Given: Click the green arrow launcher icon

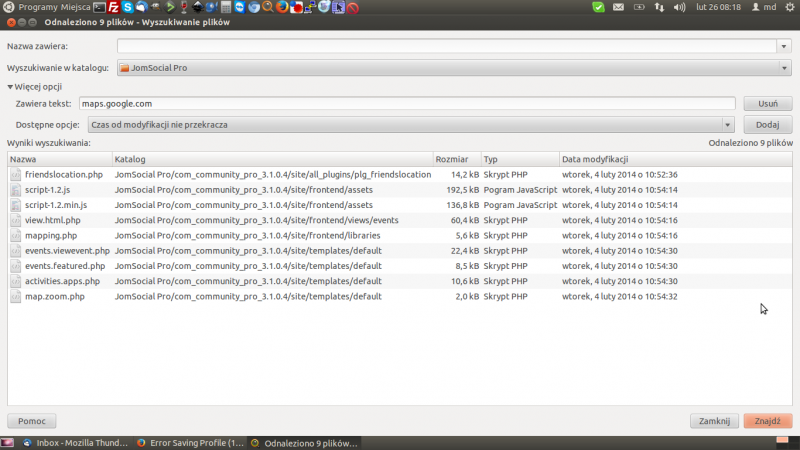Looking at the screenshot, I should pos(170,7).
